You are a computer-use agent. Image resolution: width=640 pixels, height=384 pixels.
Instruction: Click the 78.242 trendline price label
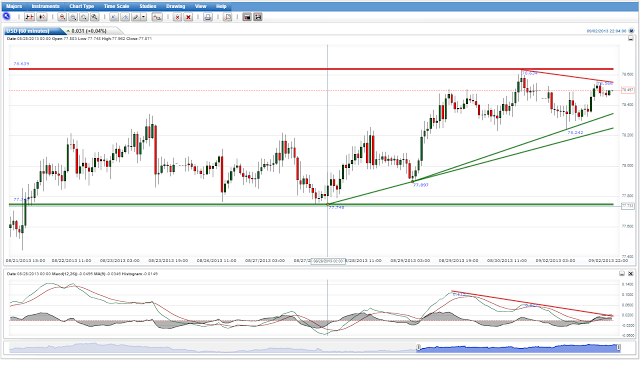tap(575, 133)
